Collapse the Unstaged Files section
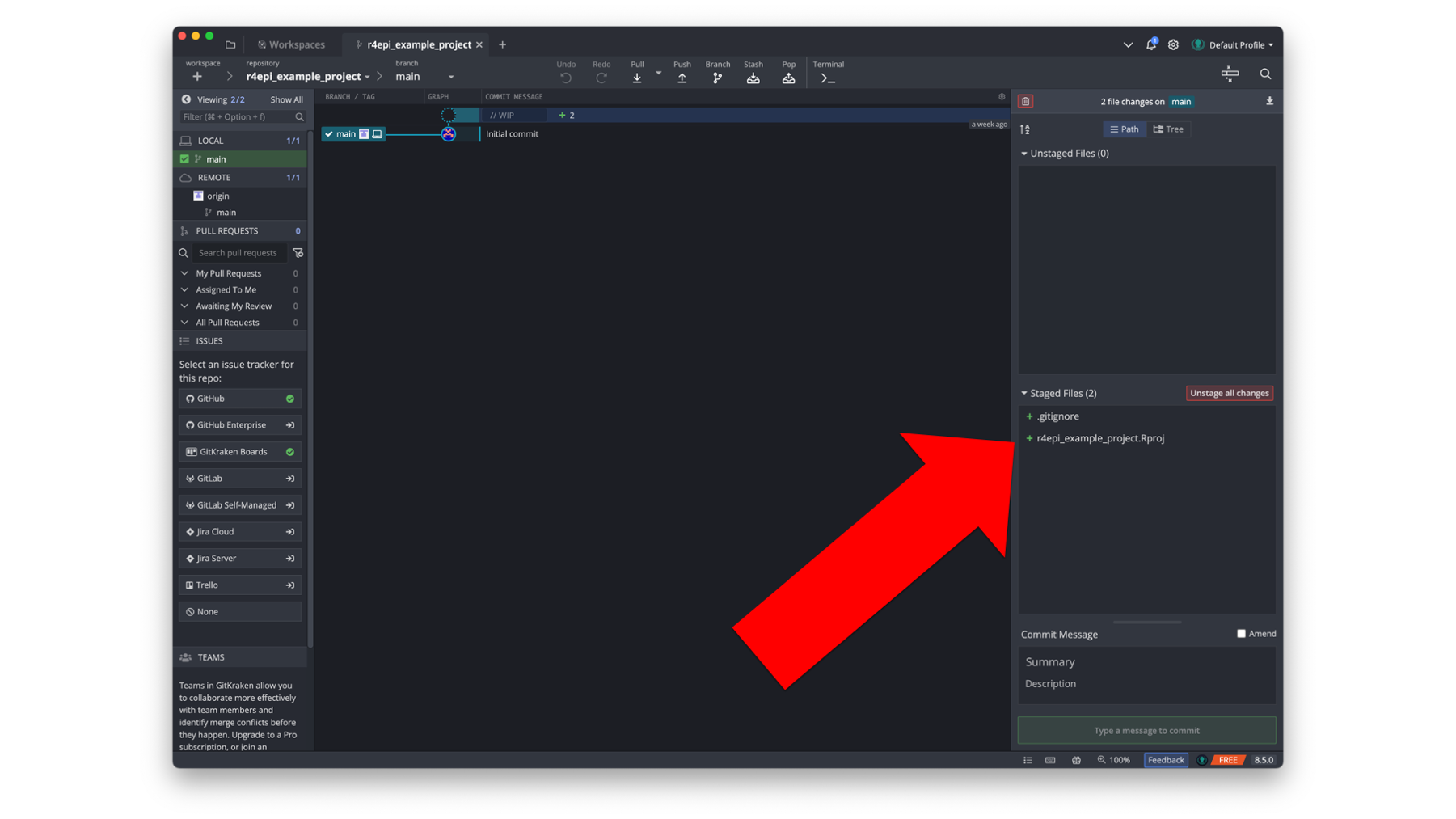1456x819 pixels. [1024, 154]
